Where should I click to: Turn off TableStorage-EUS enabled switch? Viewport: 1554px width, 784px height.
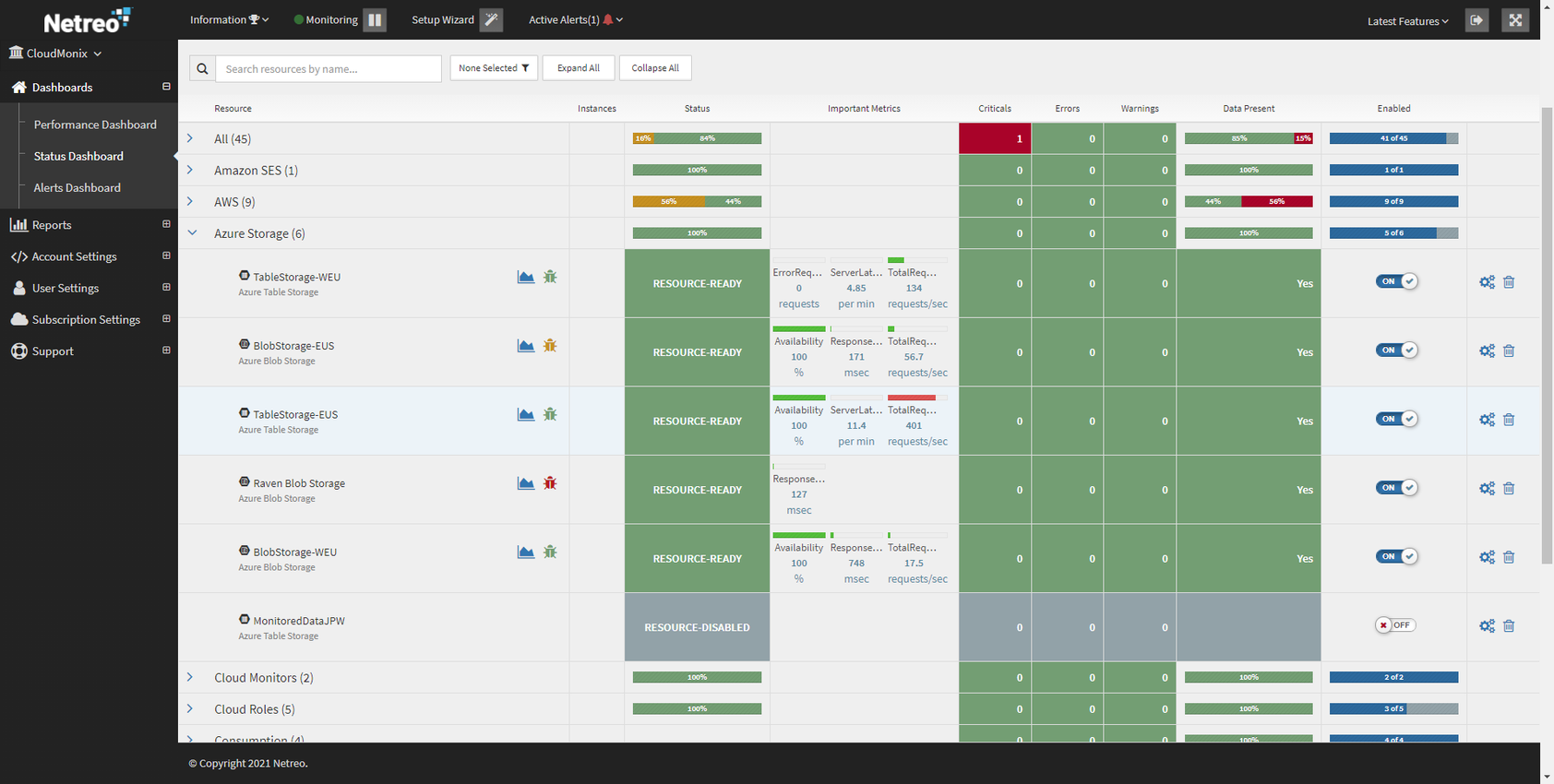[1396, 419]
